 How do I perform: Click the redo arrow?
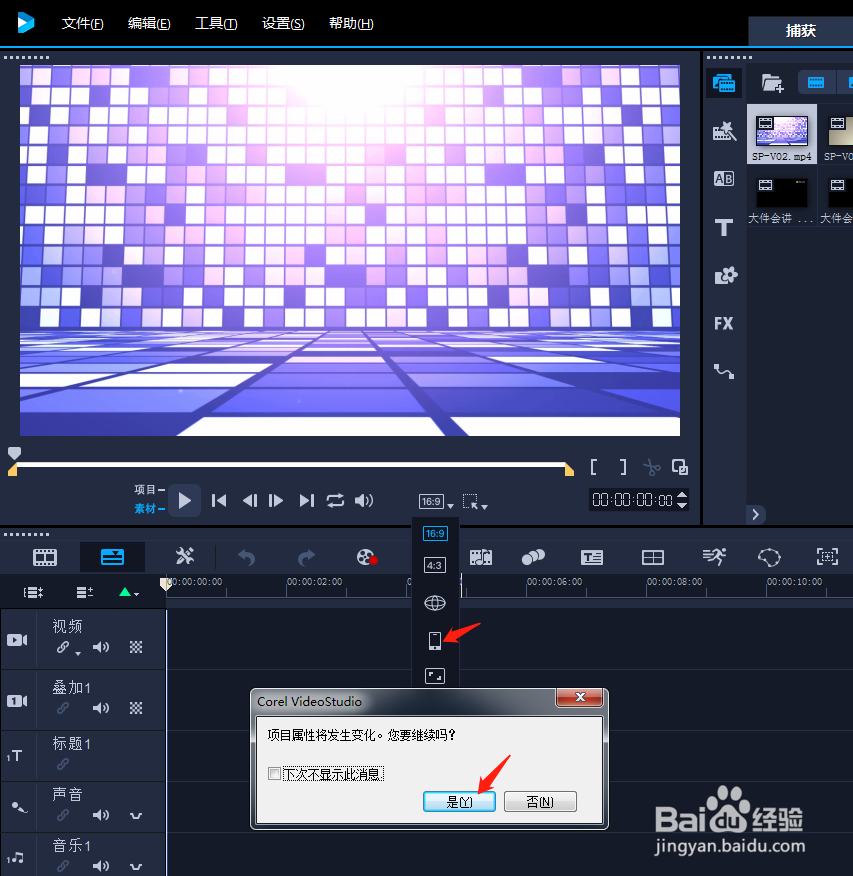306,557
